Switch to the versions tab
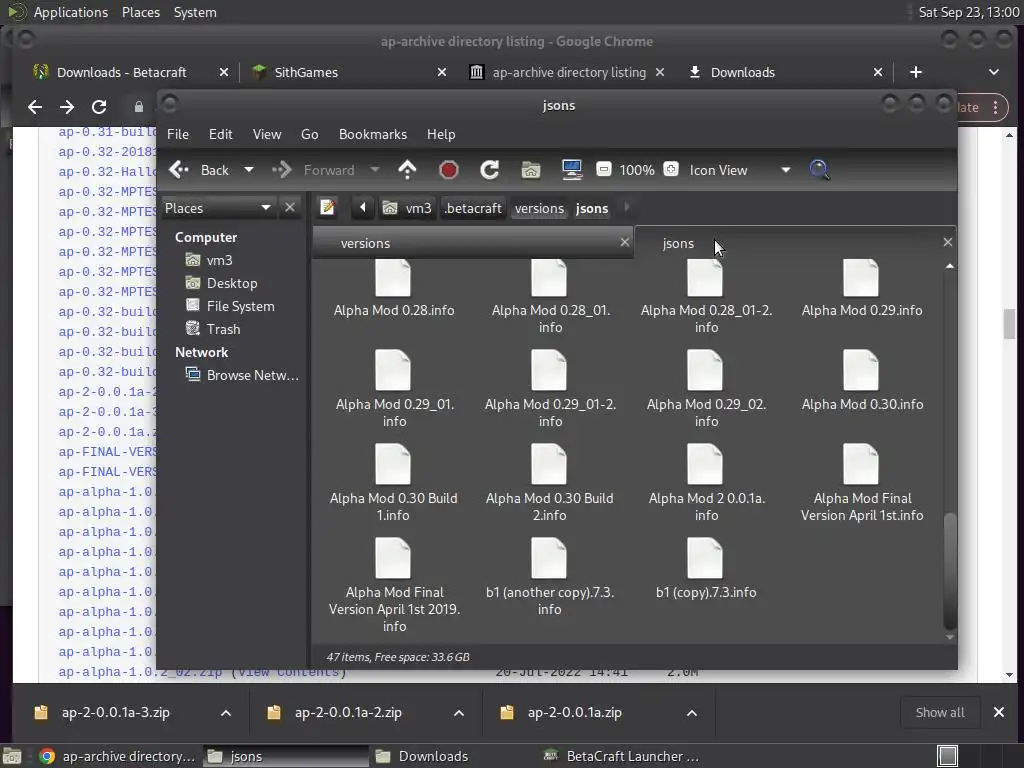Viewport: 1024px width, 768px height. tap(365, 243)
